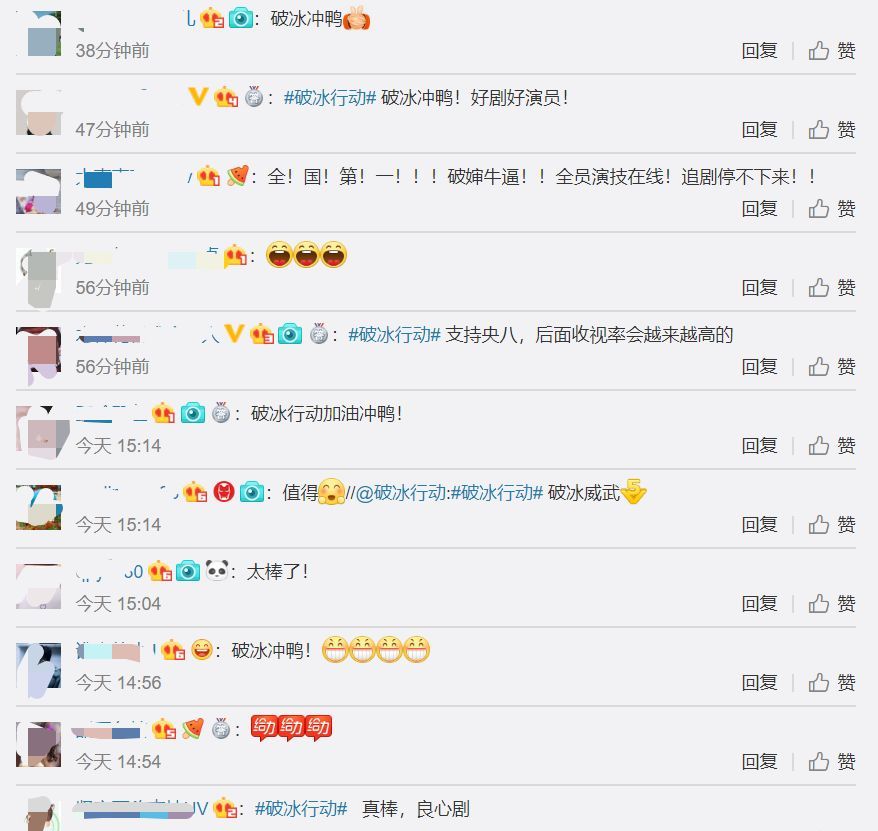The height and width of the screenshot is (831, 878).
Task: Click the medal badge before 支持央八 comment
Action: tap(319, 334)
